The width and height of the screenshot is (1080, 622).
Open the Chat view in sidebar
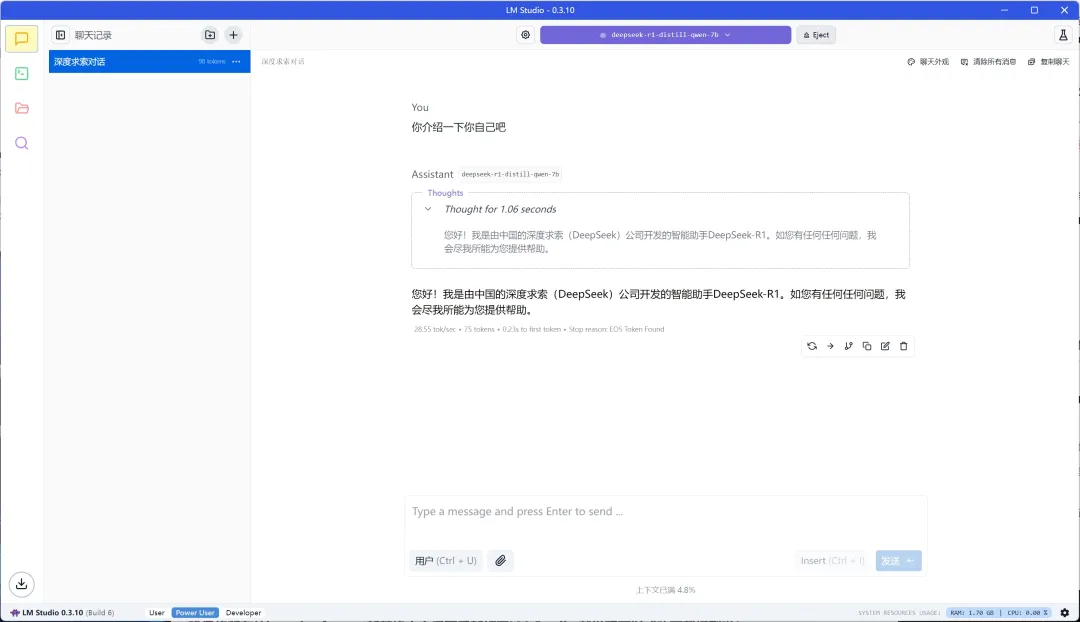coord(21,39)
